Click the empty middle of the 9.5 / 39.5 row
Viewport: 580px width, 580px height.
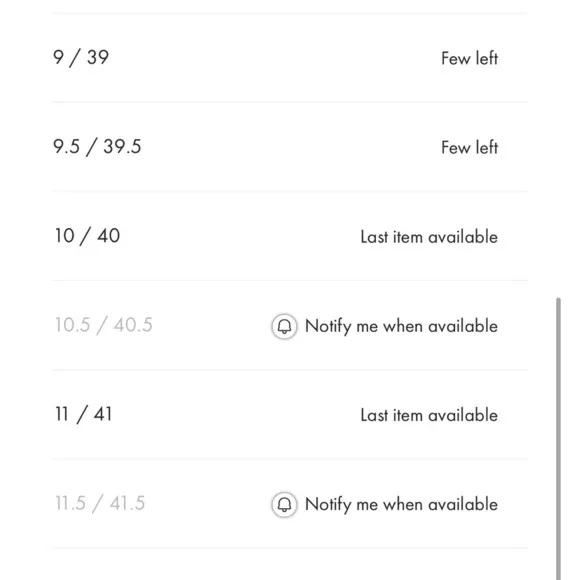pyautogui.click(x=289, y=147)
